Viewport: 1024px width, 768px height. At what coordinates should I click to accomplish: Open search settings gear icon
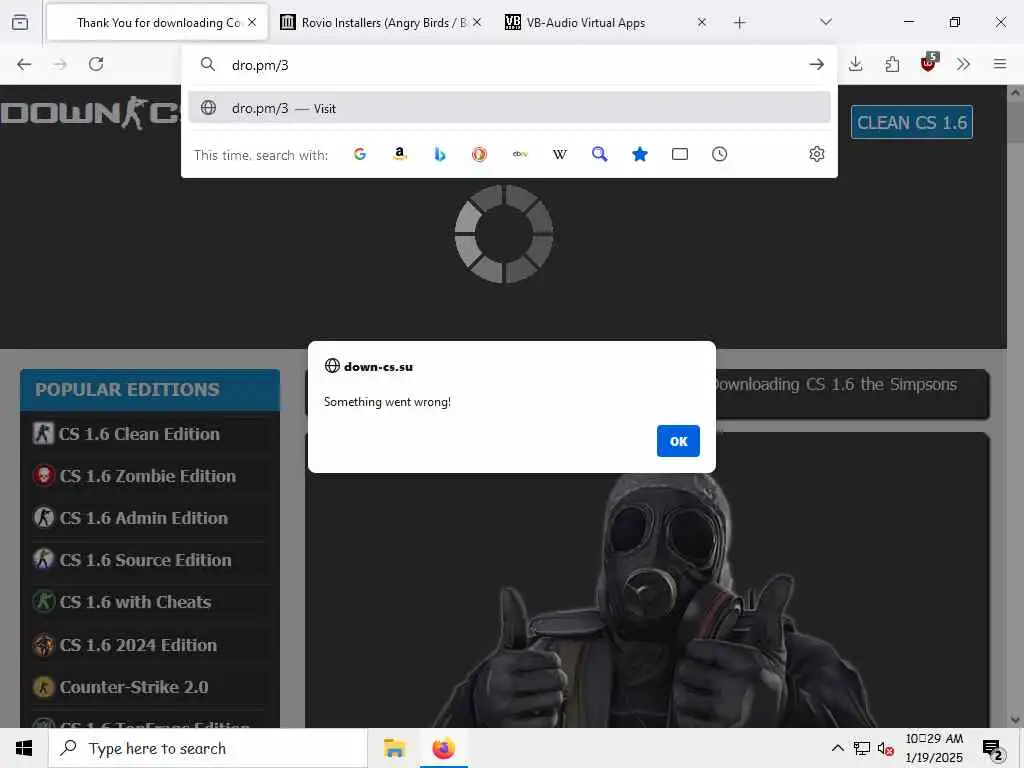click(816, 154)
